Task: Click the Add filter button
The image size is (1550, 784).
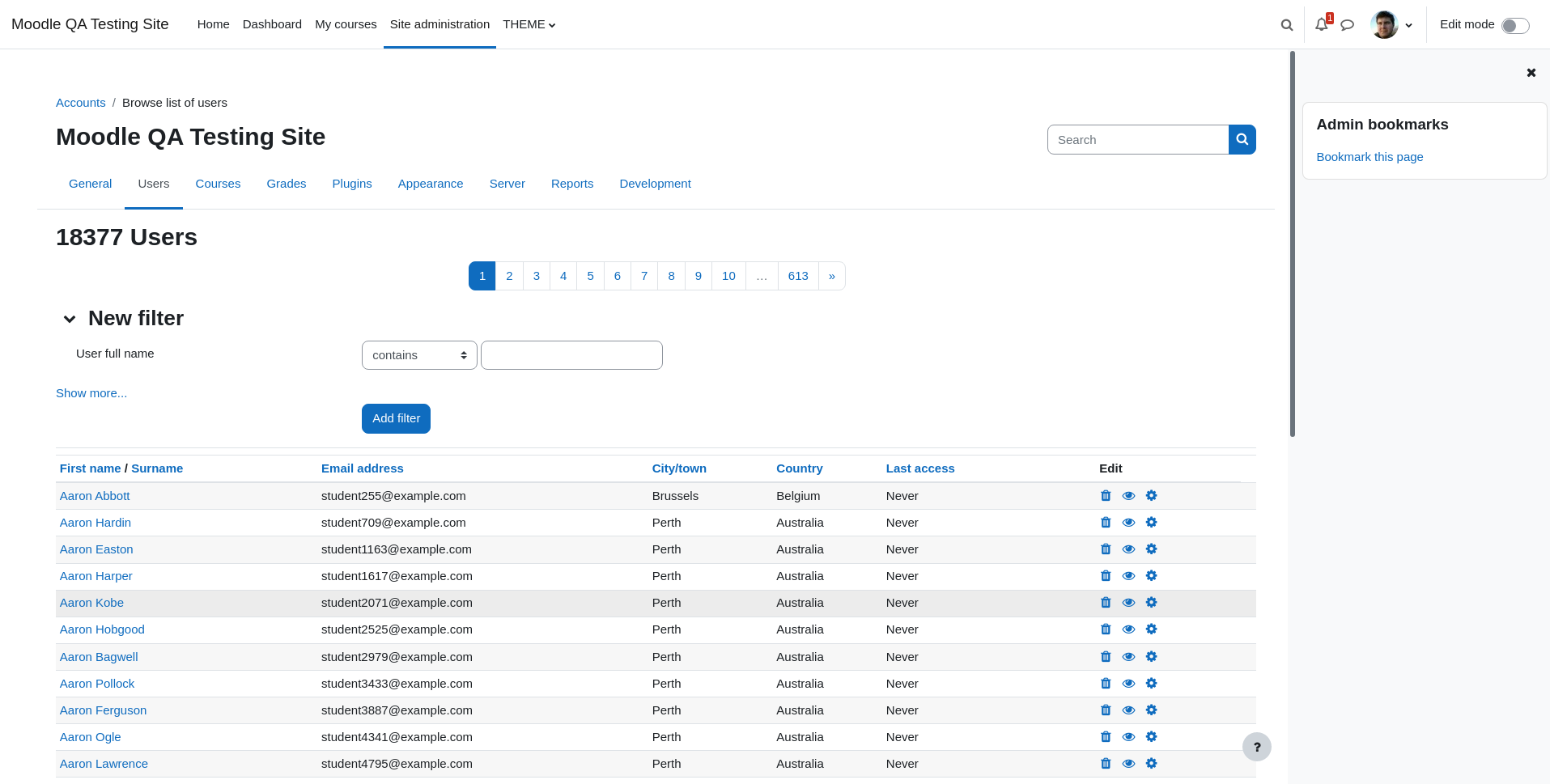Action: (396, 418)
